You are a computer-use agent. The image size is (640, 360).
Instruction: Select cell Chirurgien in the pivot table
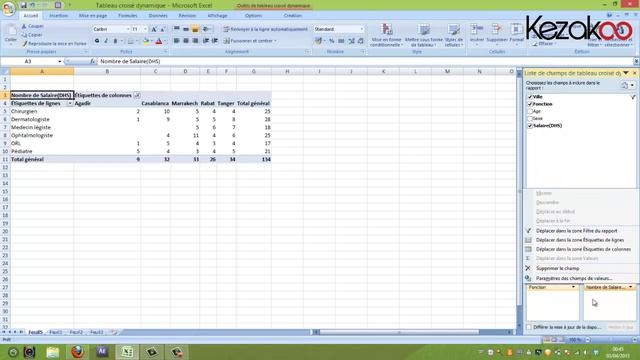coord(42,111)
